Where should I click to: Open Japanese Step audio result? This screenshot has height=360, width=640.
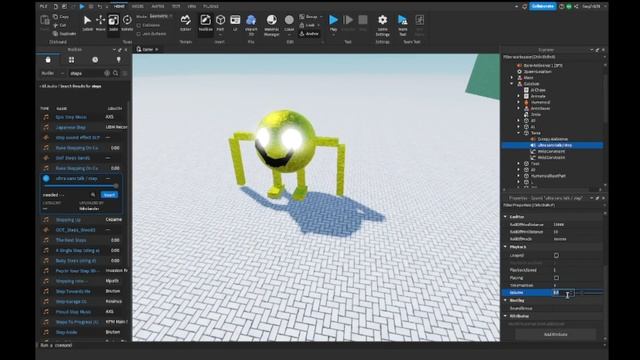coord(71,127)
